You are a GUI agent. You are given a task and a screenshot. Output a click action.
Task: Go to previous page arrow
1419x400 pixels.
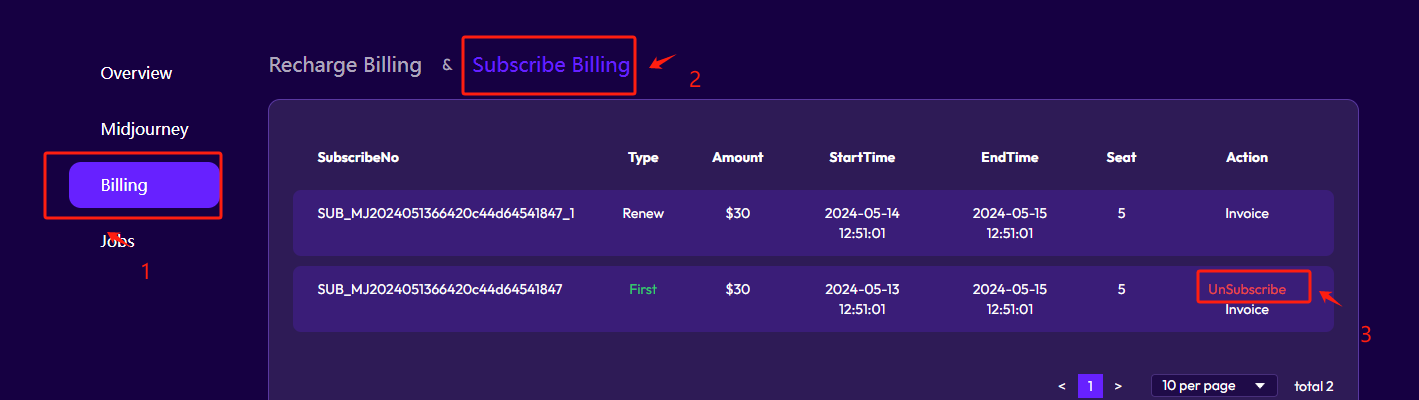point(1061,386)
